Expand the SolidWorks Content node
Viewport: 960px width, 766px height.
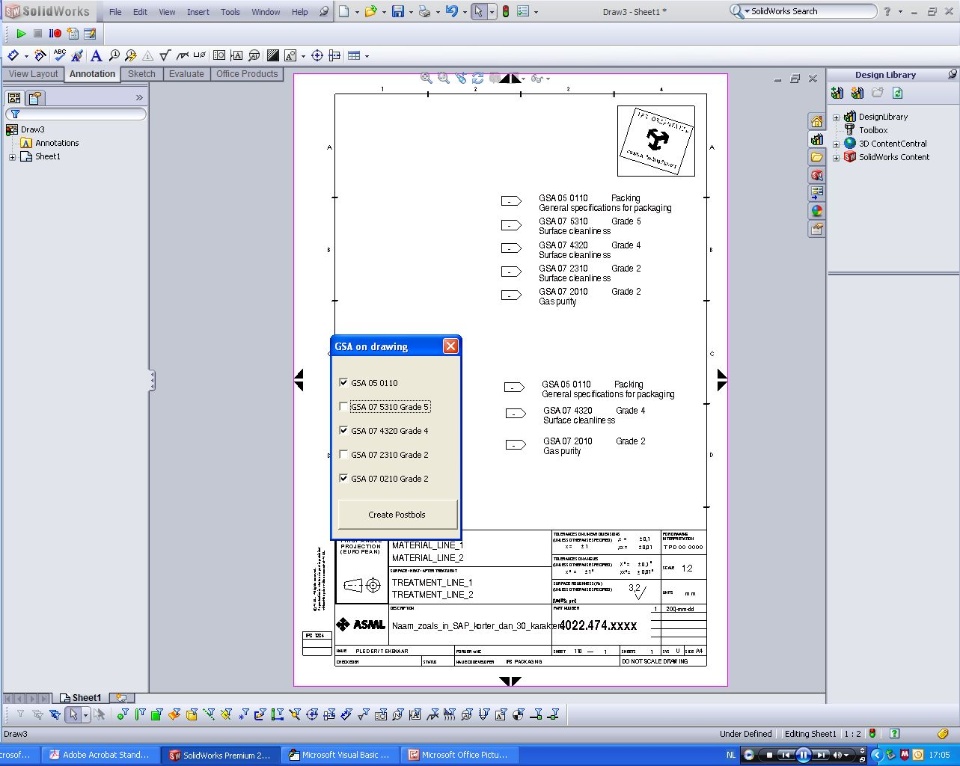click(836, 157)
